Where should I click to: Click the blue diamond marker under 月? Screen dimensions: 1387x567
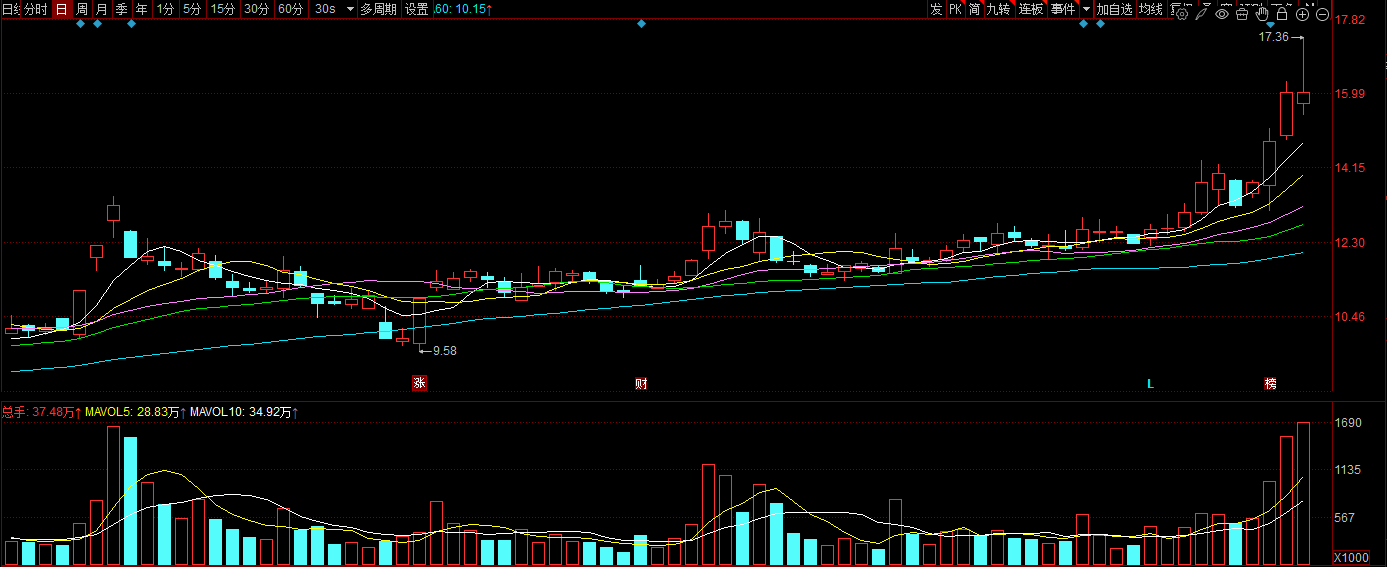coord(98,24)
